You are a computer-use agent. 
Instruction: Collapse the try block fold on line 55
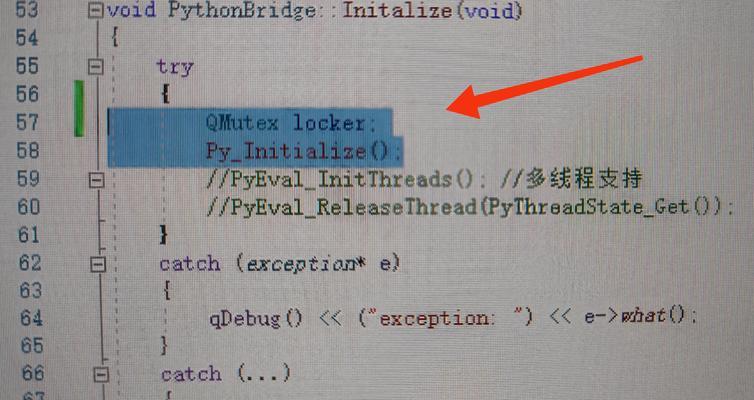point(95,66)
